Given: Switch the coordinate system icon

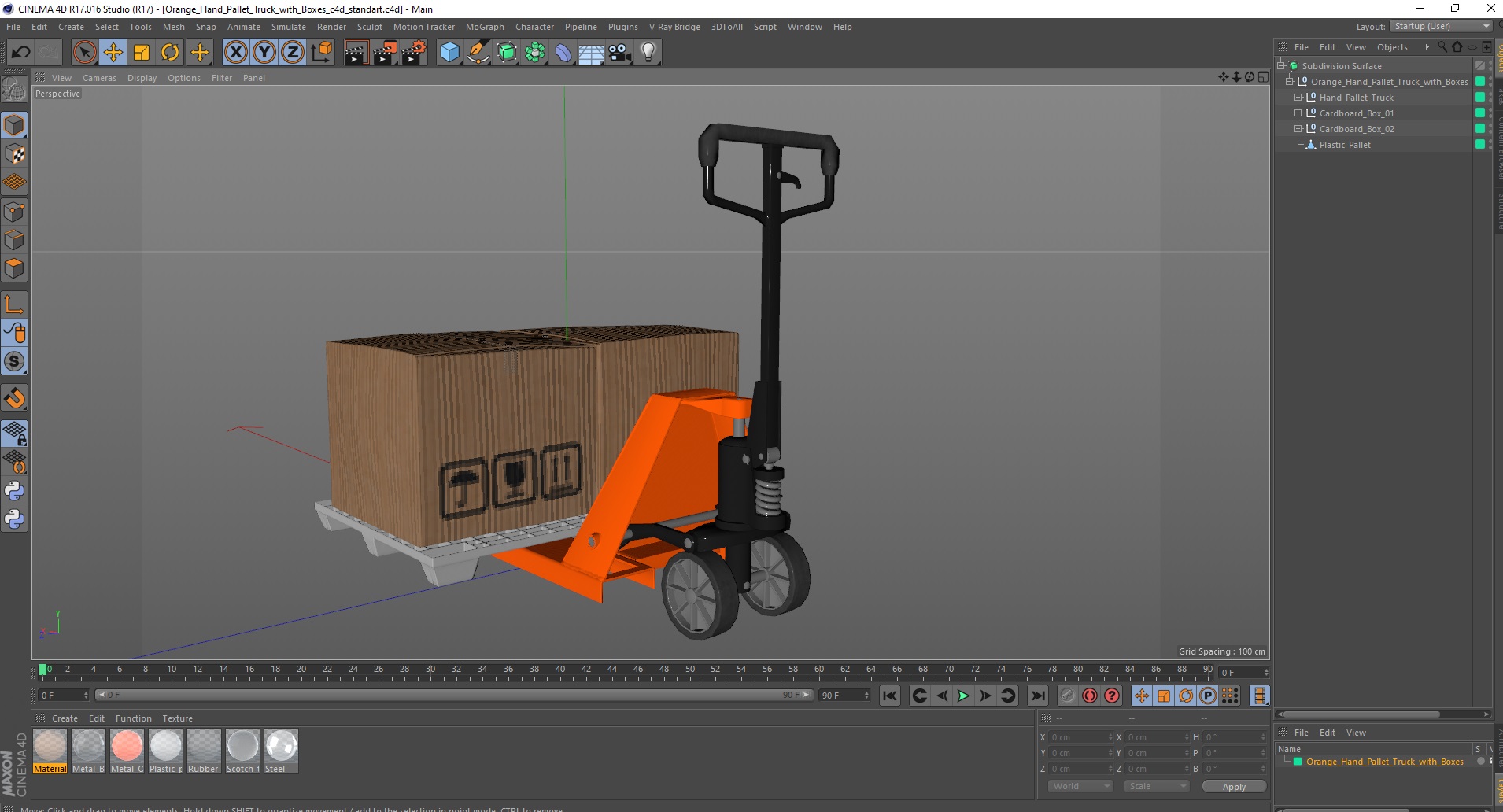Looking at the screenshot, I should [322, 53].
